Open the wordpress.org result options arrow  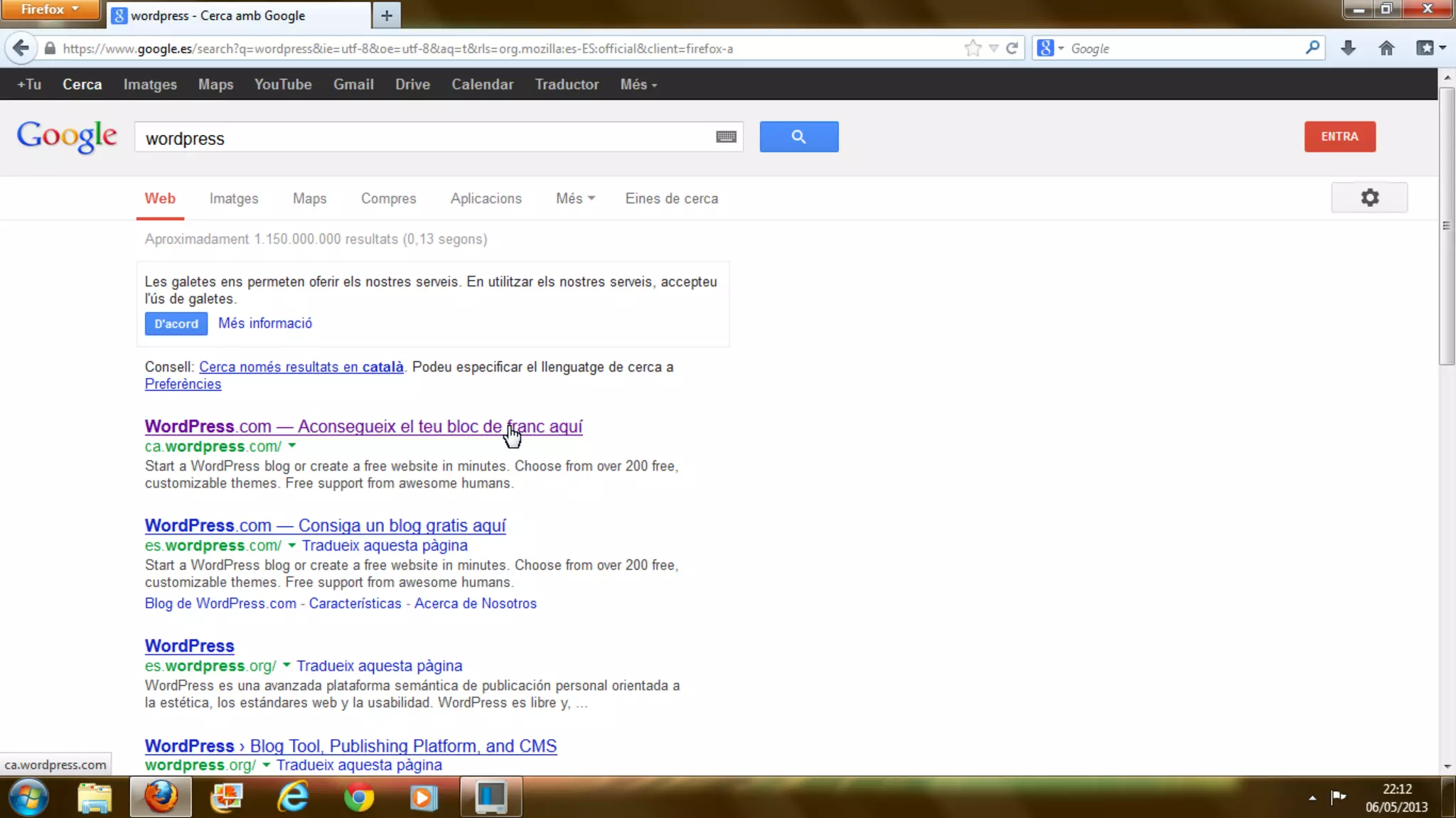pos(266,765)
